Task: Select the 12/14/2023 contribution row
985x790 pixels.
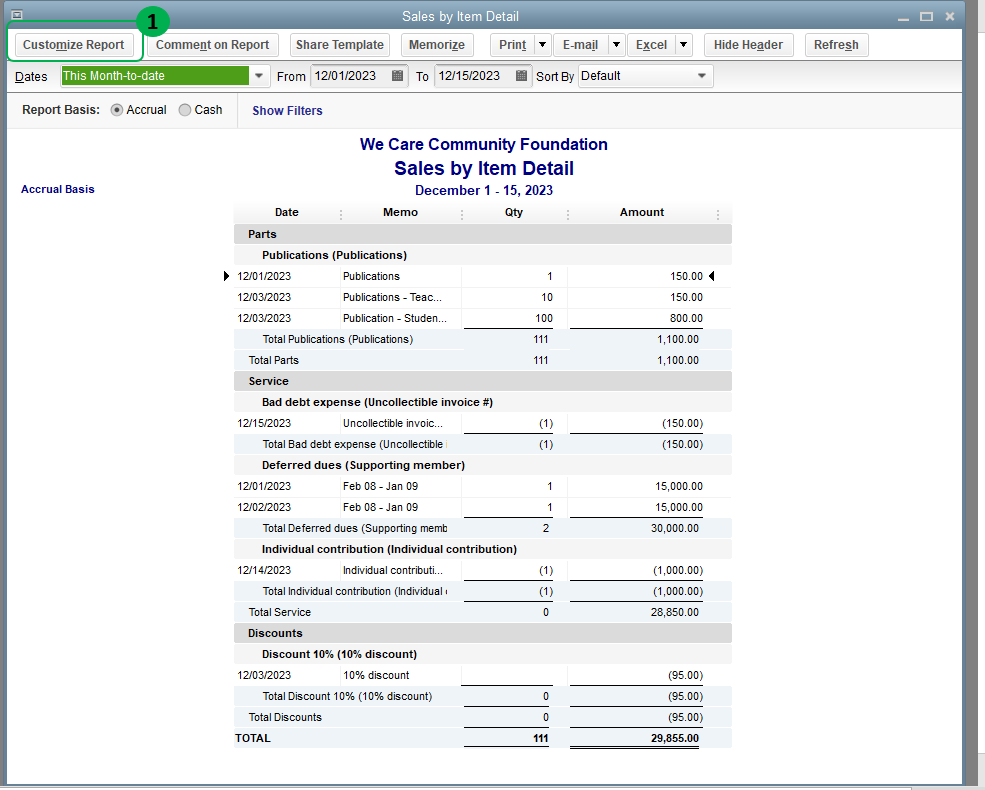Action: coord(482,570)
